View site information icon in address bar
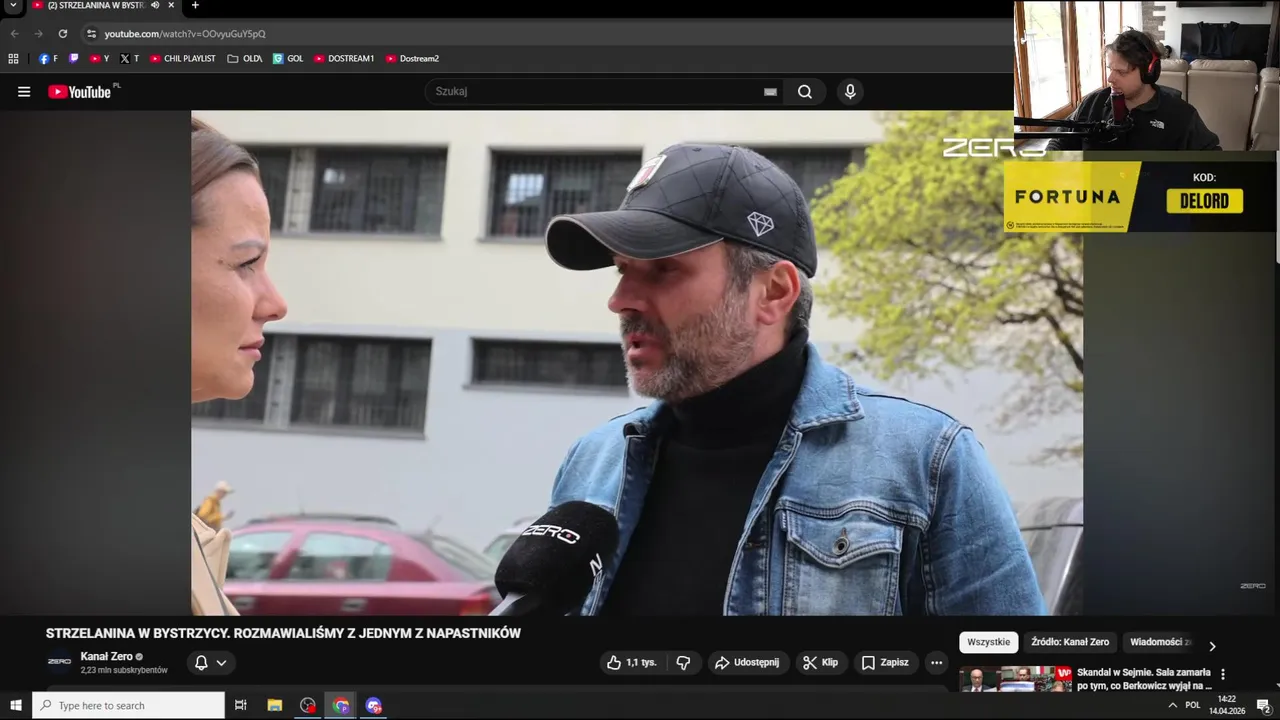Image resolution: width=1280 pixels, height=720 pixels. 91,34
